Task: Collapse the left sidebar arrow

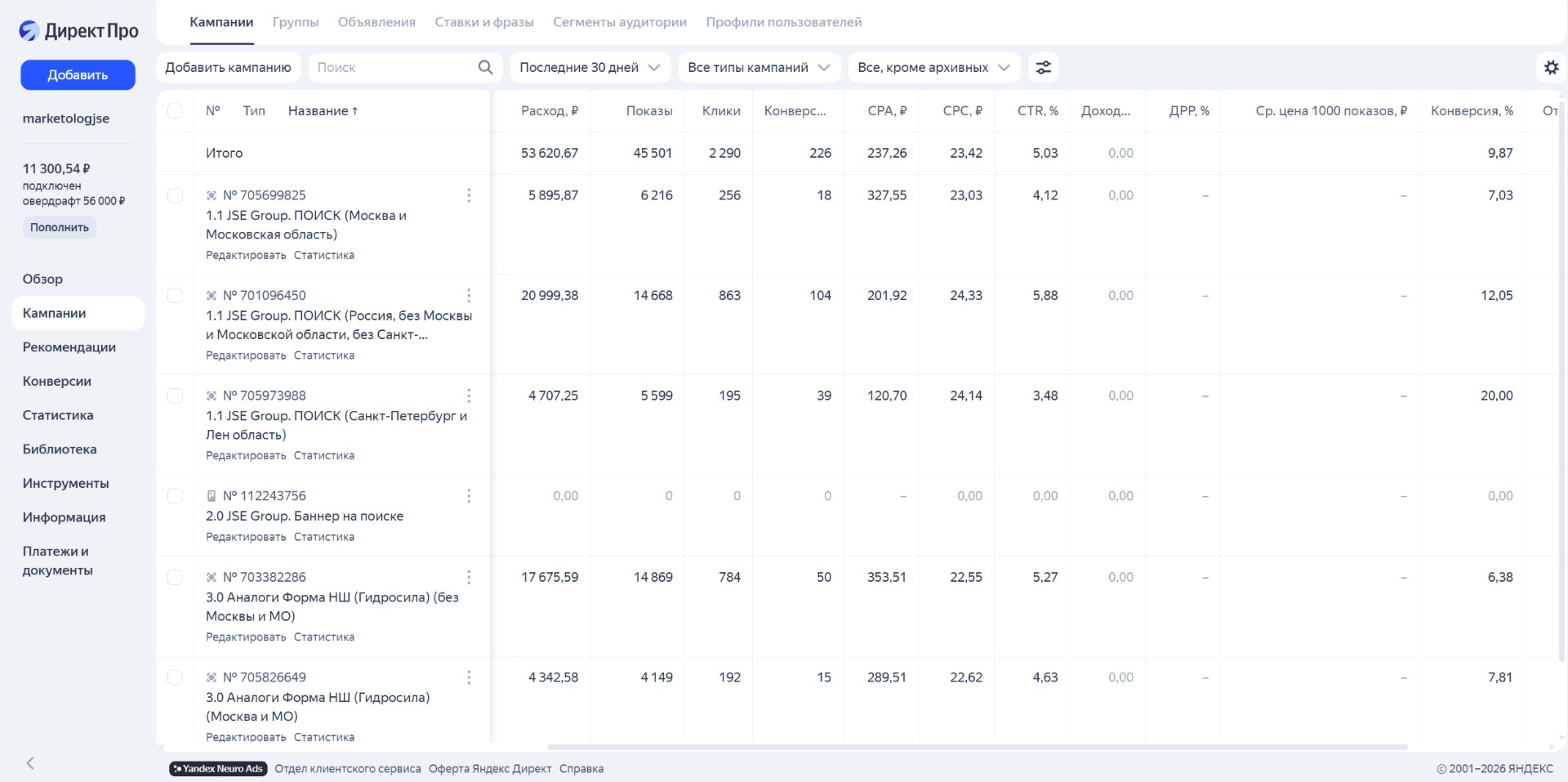Action: click(30, 763)
